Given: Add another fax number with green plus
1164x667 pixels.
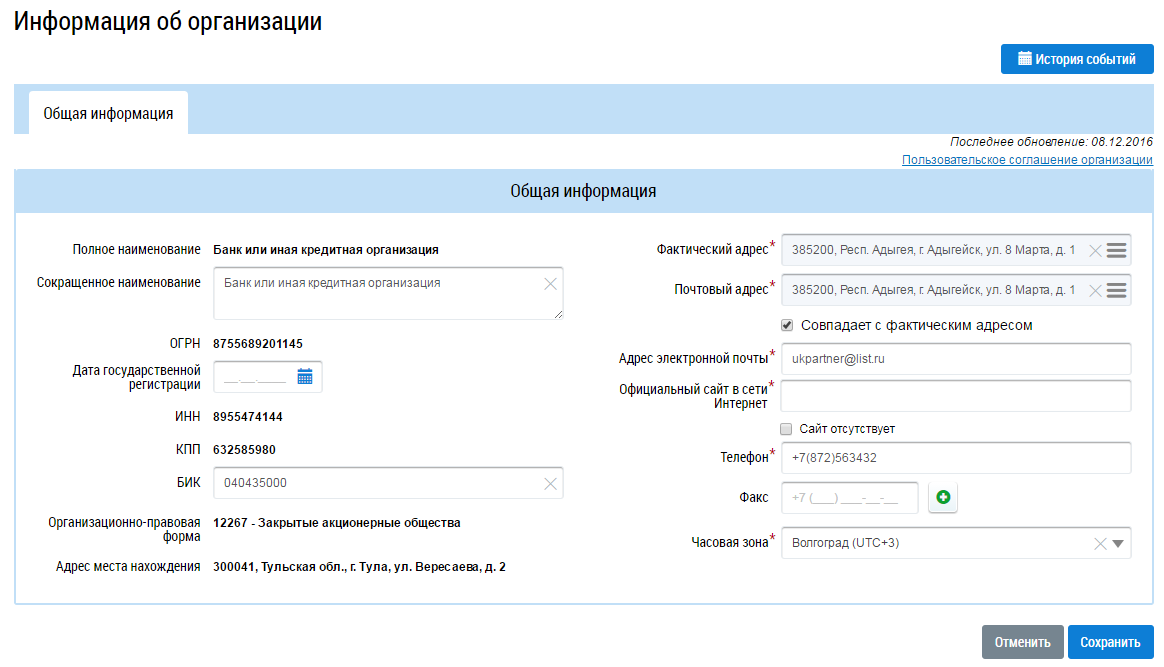Looking at the screenshot, I should [x=943, y=497].
